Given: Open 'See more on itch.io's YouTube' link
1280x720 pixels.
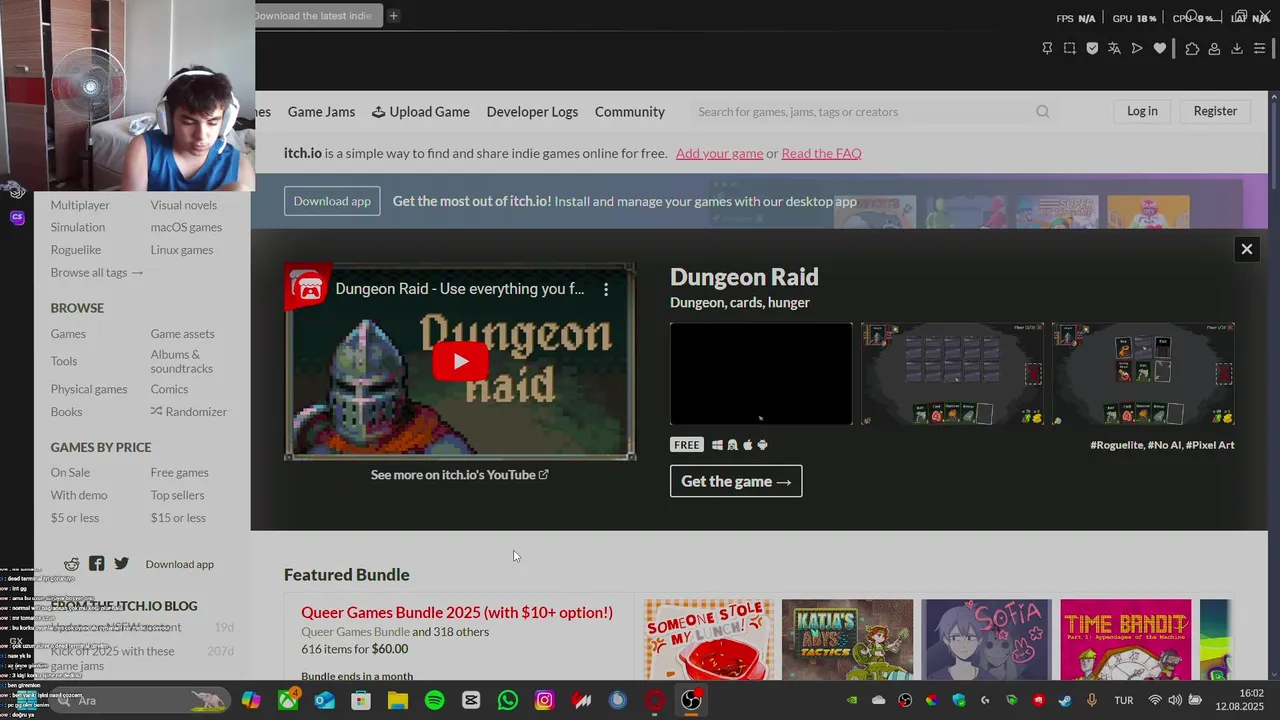Looking at the screenshot, I should 459,474.
